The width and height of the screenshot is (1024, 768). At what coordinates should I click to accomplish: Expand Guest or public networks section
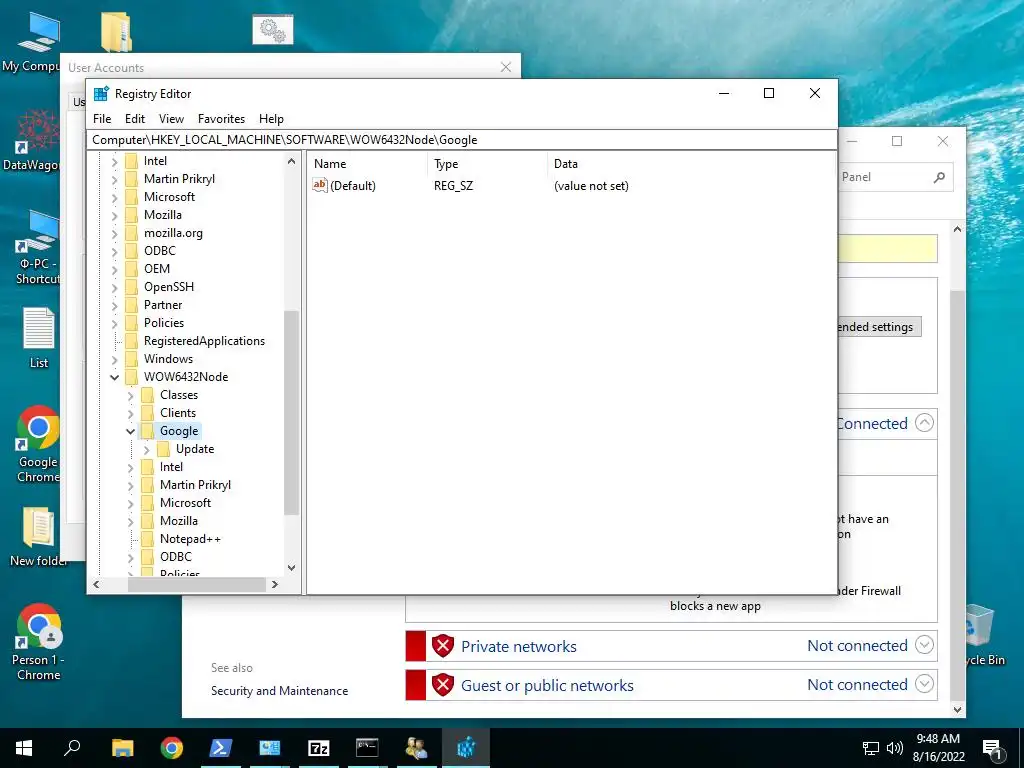(924, 684)
